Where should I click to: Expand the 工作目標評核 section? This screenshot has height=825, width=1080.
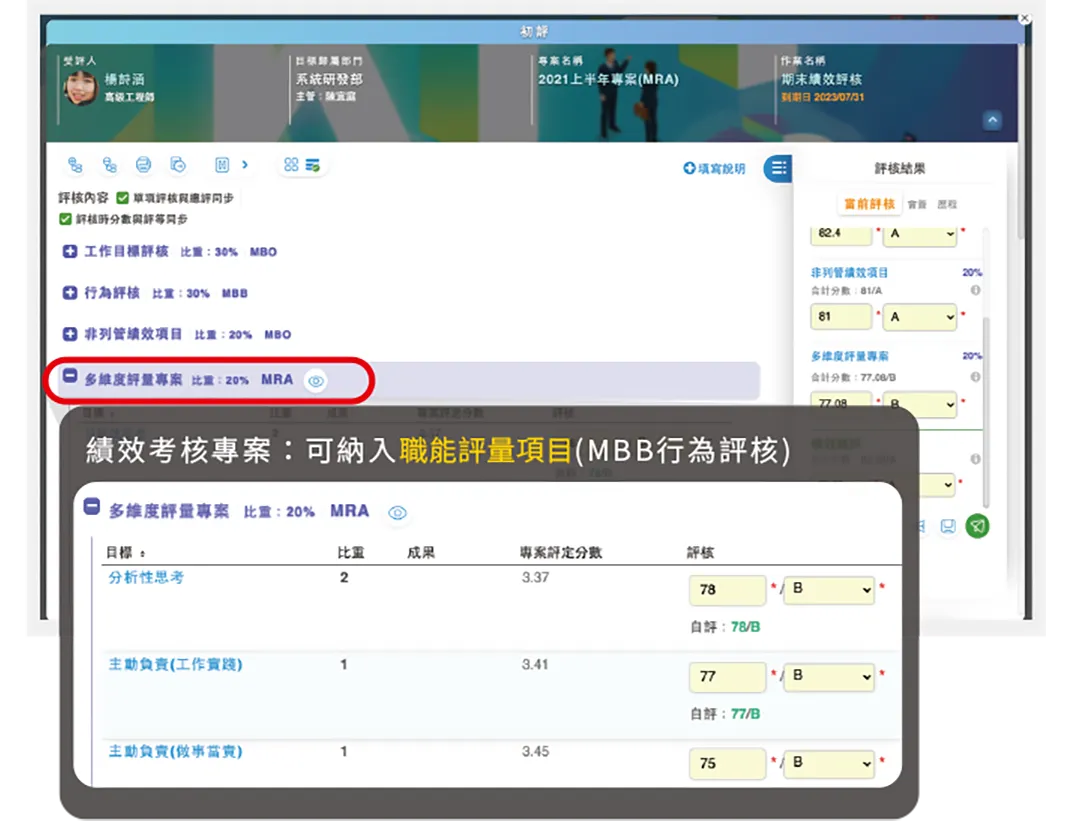pyautogui.click(x=70, y=252)
